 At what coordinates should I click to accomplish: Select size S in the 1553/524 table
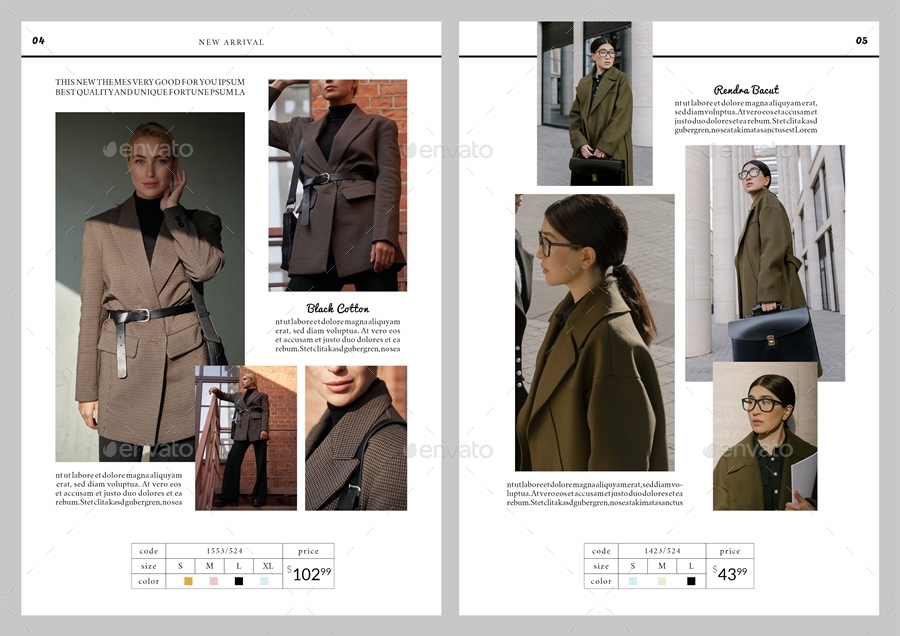180,566
